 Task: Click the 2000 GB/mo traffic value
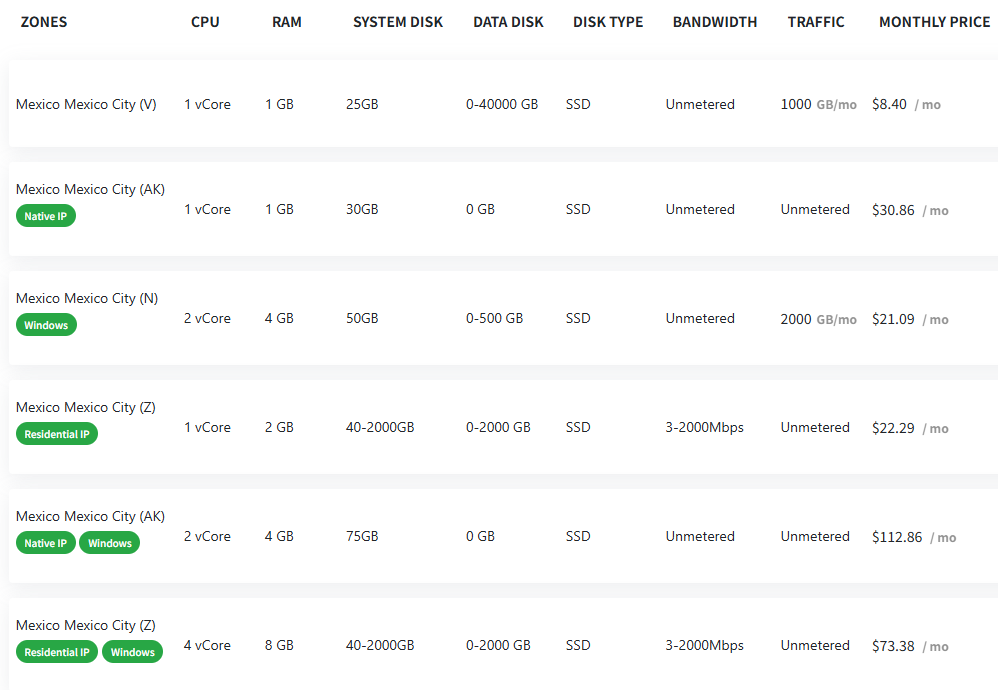(x=819, y=319)
